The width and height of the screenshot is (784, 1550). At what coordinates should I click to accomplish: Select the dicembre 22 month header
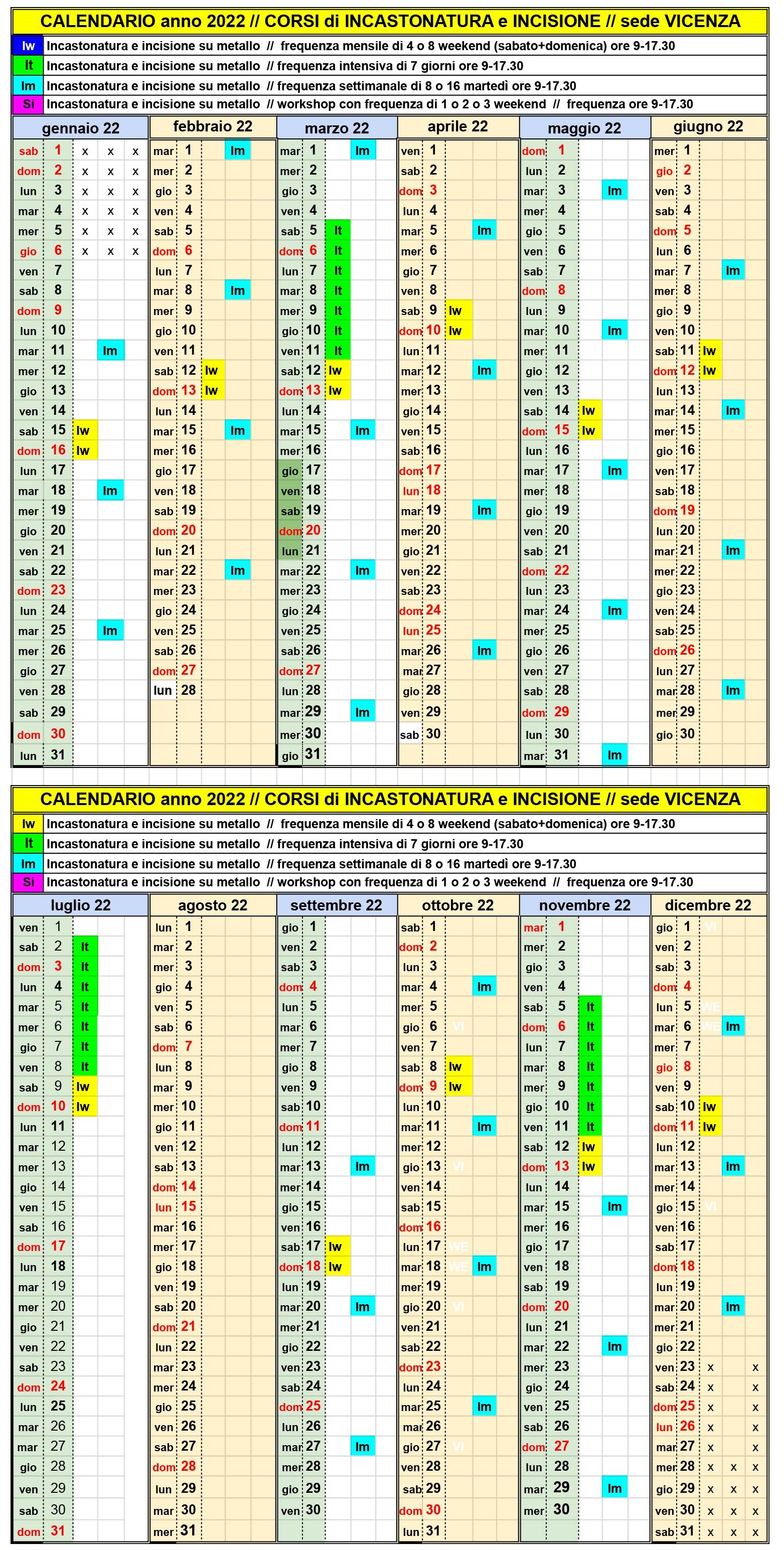pos(709,905)
